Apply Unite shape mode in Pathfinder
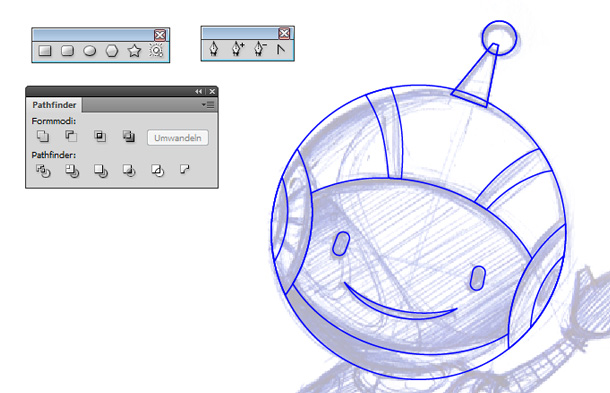This screenshot has height=393, width=610. pos(43,136)
